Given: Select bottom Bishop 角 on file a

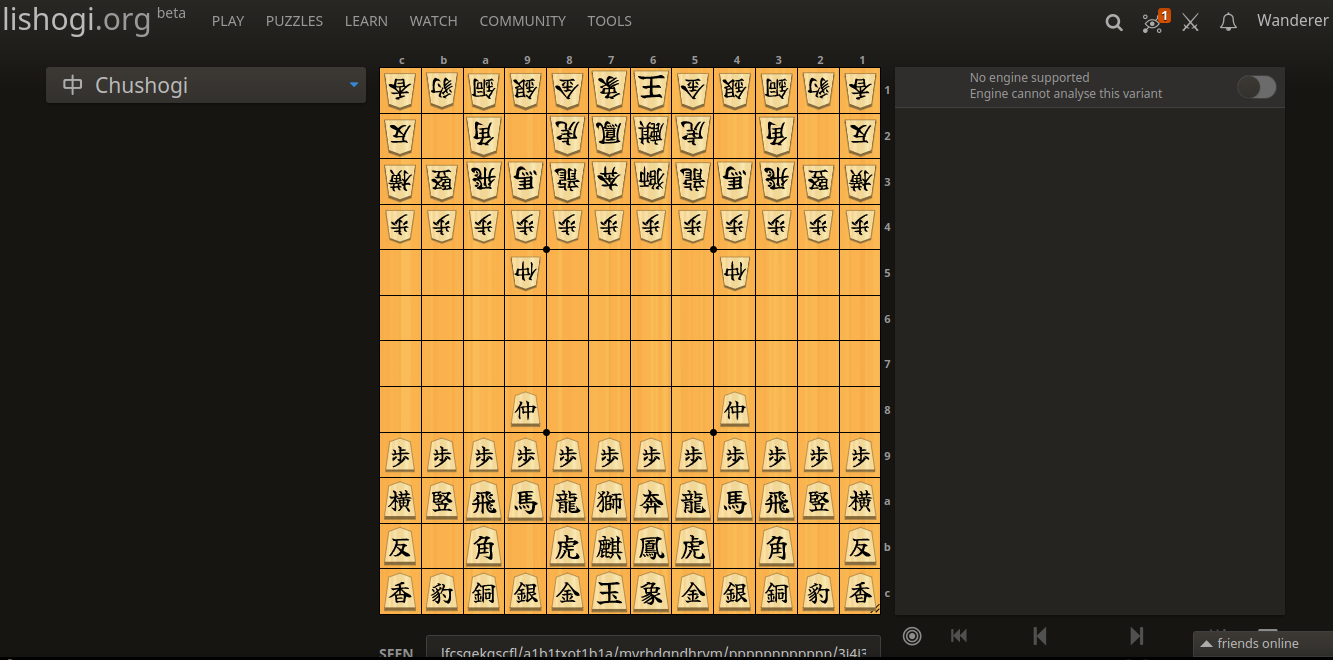Looking at the screenshot, I should point(484,547).
